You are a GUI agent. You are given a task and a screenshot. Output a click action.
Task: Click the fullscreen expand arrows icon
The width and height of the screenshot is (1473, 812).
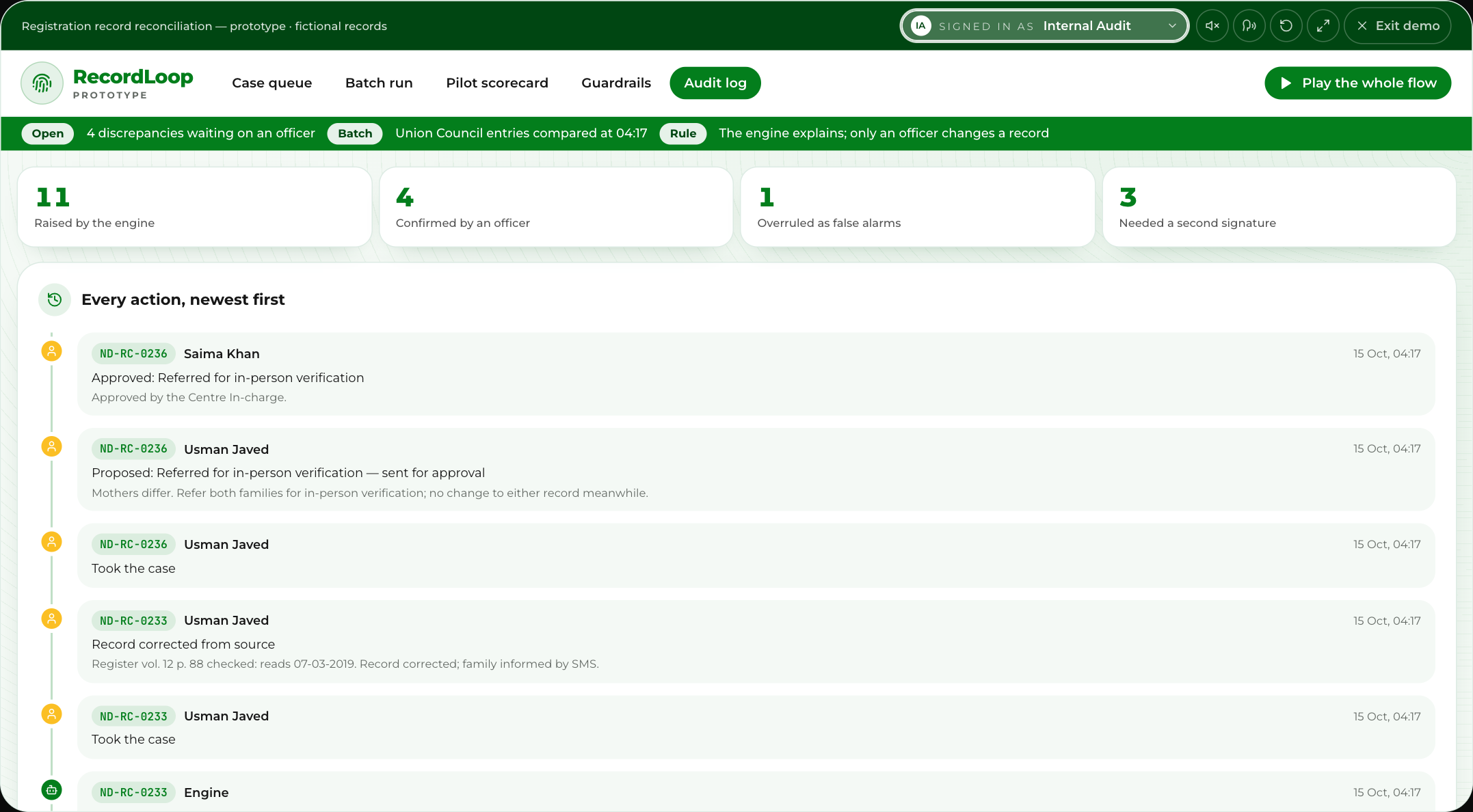click(x=1323, y=26)
